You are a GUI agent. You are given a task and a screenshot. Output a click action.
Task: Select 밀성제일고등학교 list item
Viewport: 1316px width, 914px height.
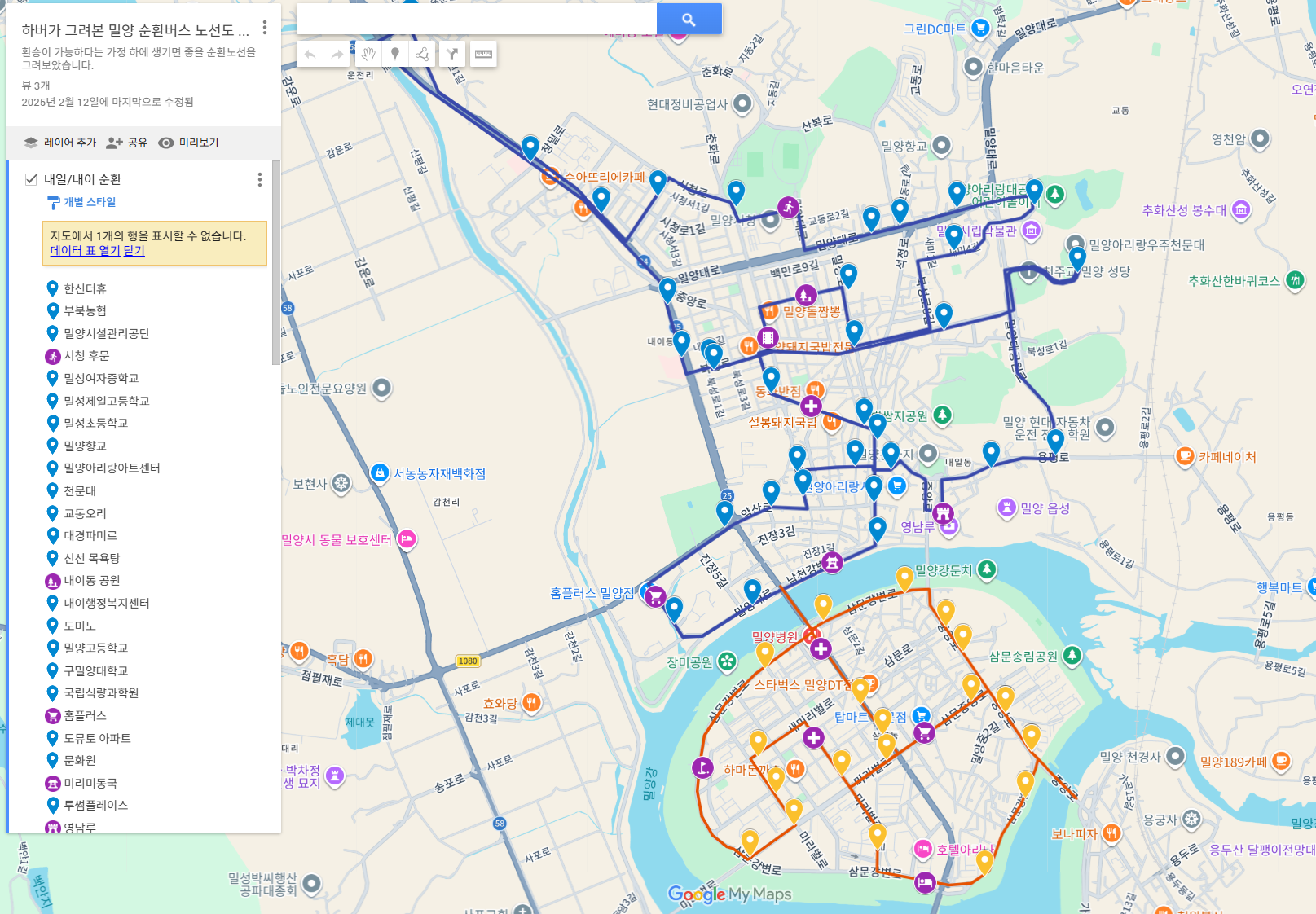(x=107, y=402)
